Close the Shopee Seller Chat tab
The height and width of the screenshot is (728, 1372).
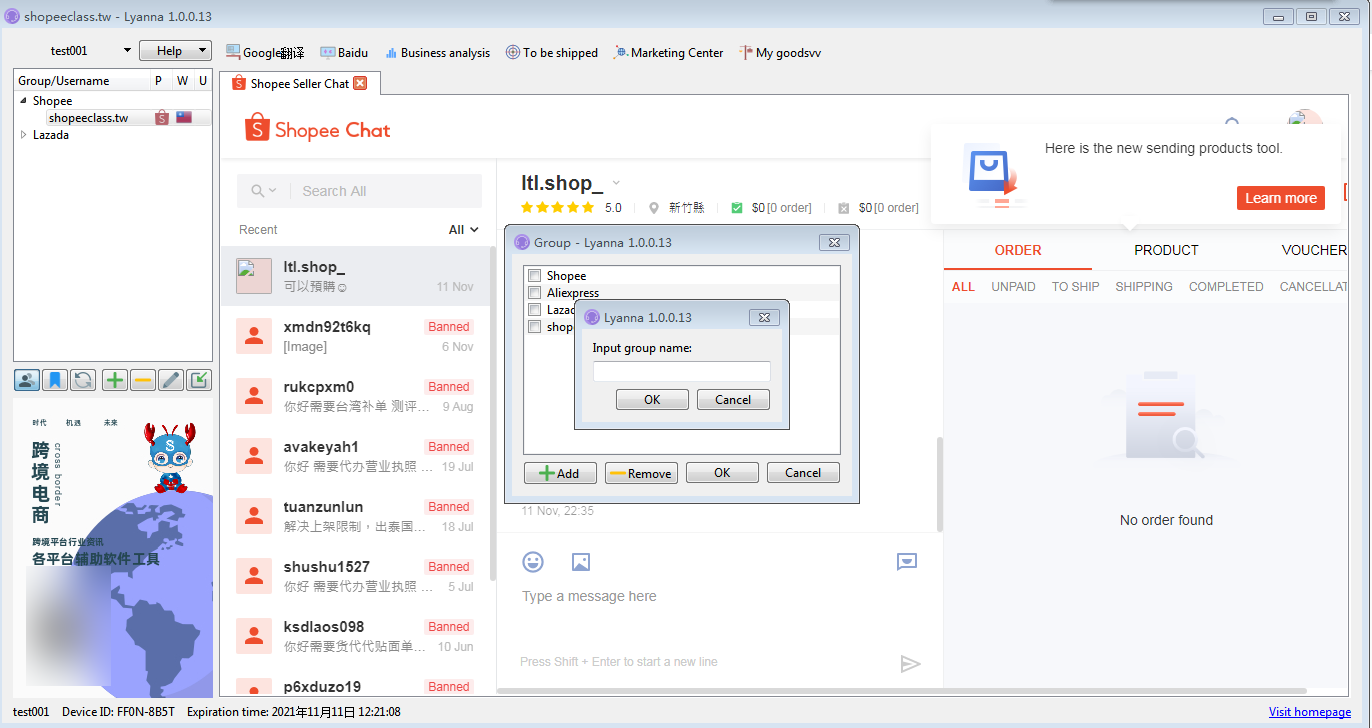(360, 83)
